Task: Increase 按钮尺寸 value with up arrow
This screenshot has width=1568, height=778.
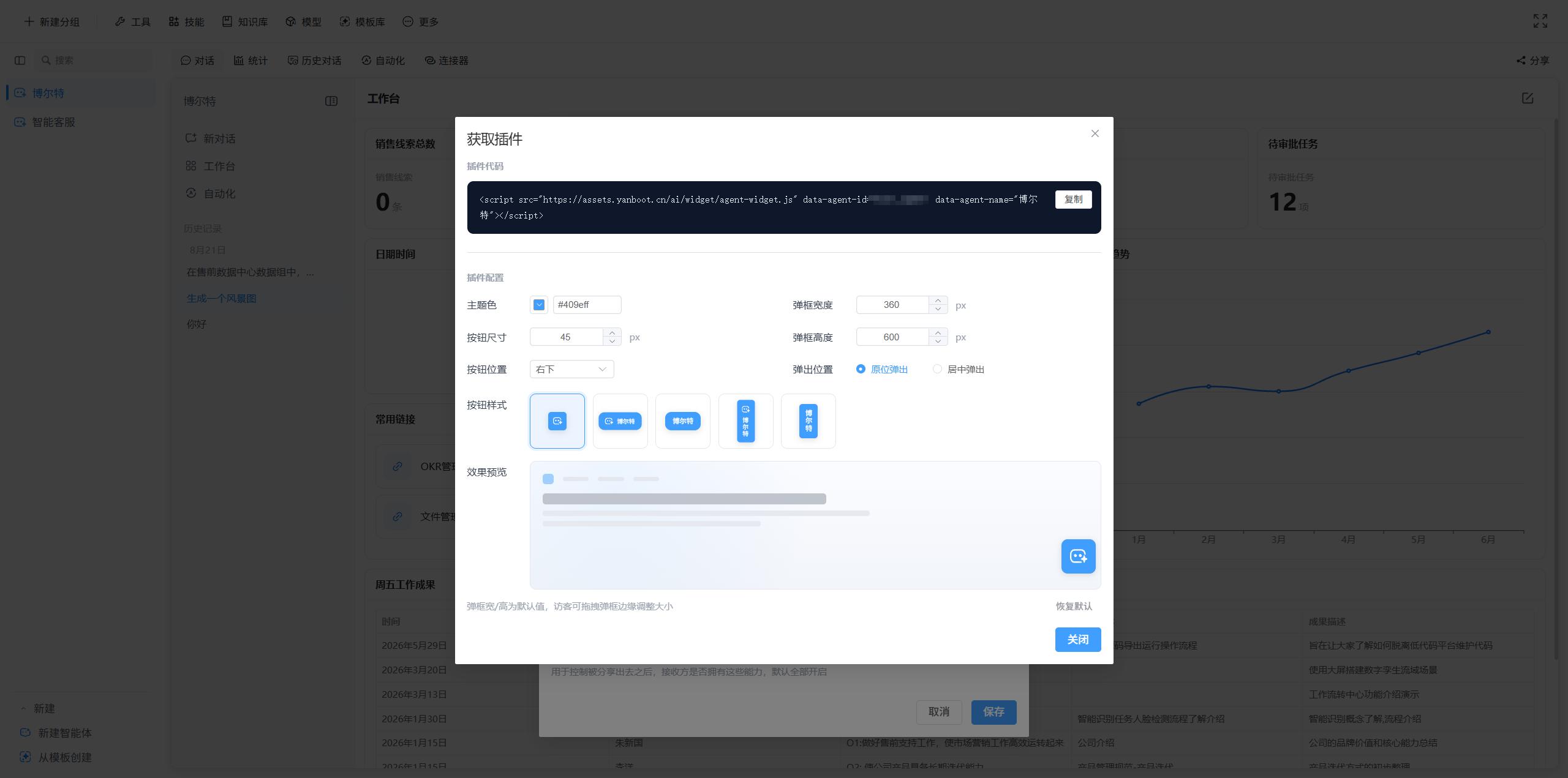Action: click(612, 333)
